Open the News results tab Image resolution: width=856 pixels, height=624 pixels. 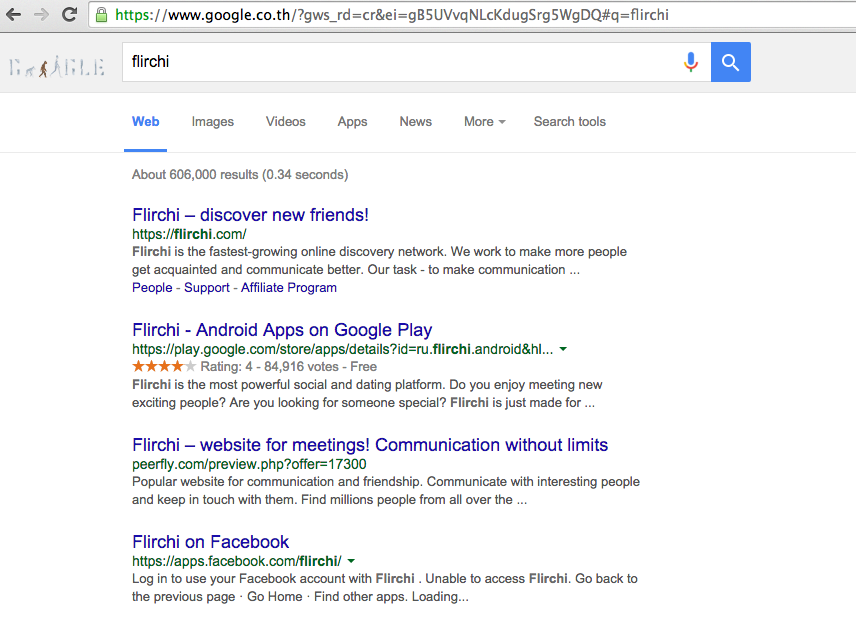(415, 122)
